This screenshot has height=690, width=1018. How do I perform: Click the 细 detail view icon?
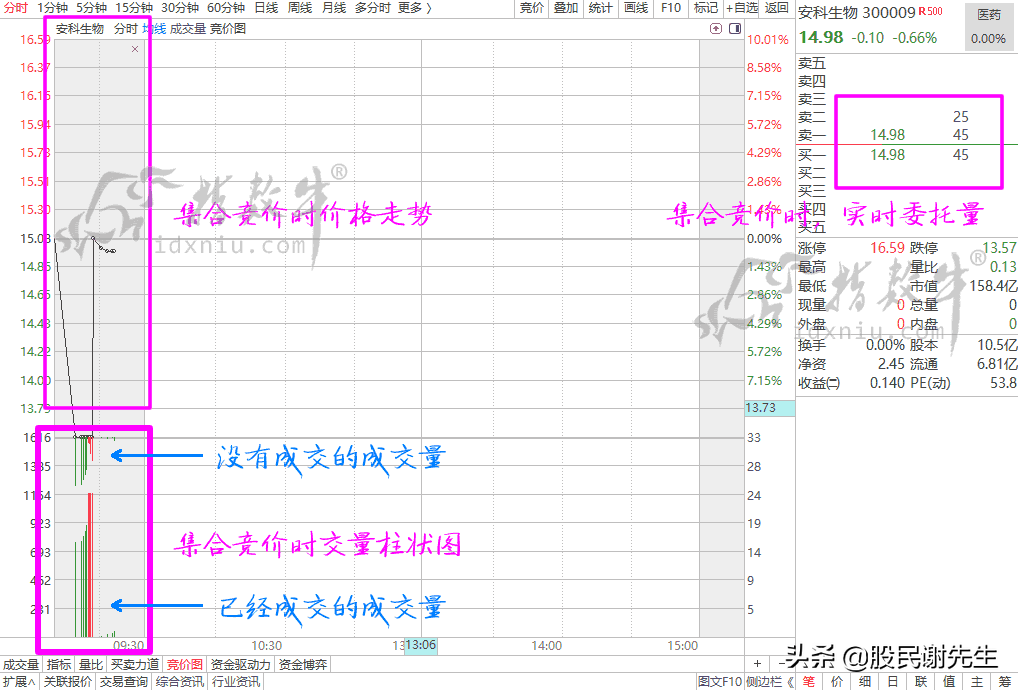865,682
